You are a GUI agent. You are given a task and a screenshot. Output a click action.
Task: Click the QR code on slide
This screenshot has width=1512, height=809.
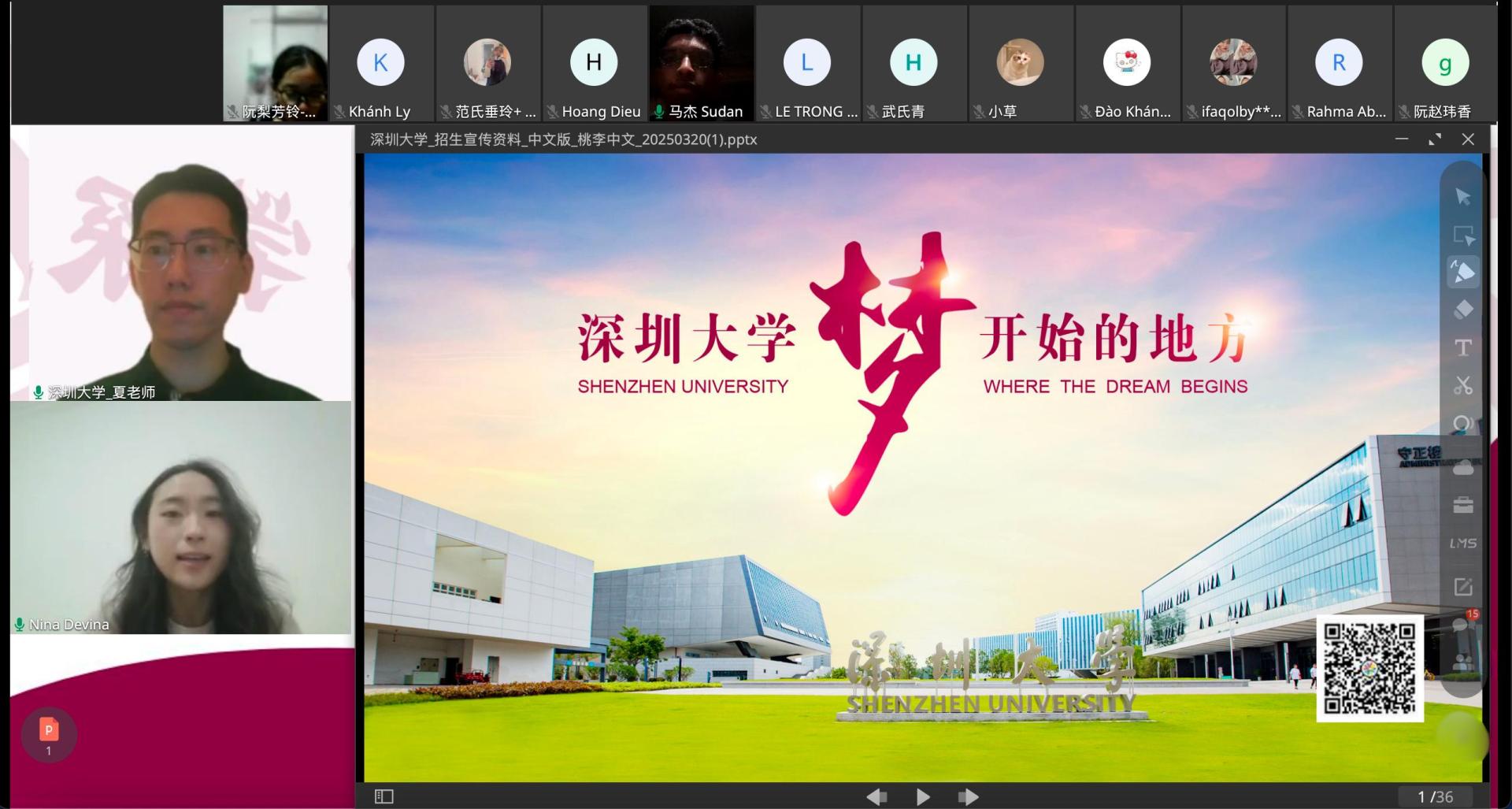click(x=1369, y=668)
